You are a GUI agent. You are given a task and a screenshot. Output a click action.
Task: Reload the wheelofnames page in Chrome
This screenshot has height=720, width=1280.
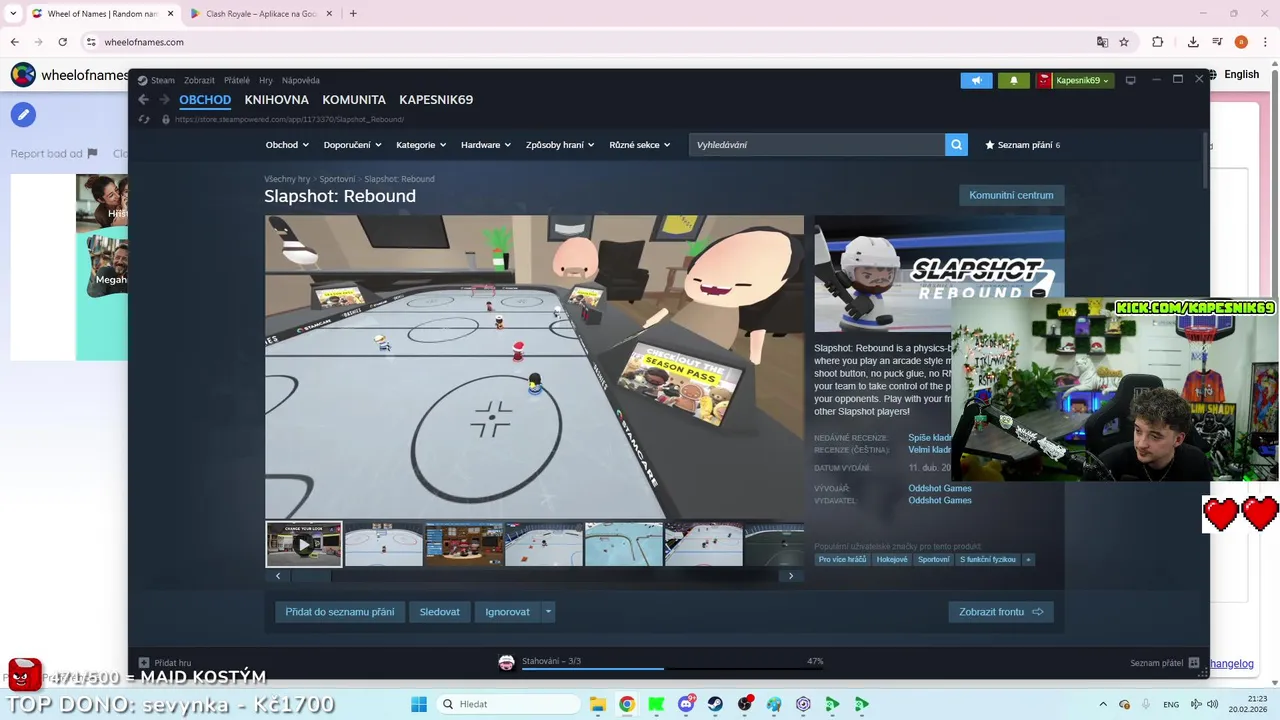point(62,42)
